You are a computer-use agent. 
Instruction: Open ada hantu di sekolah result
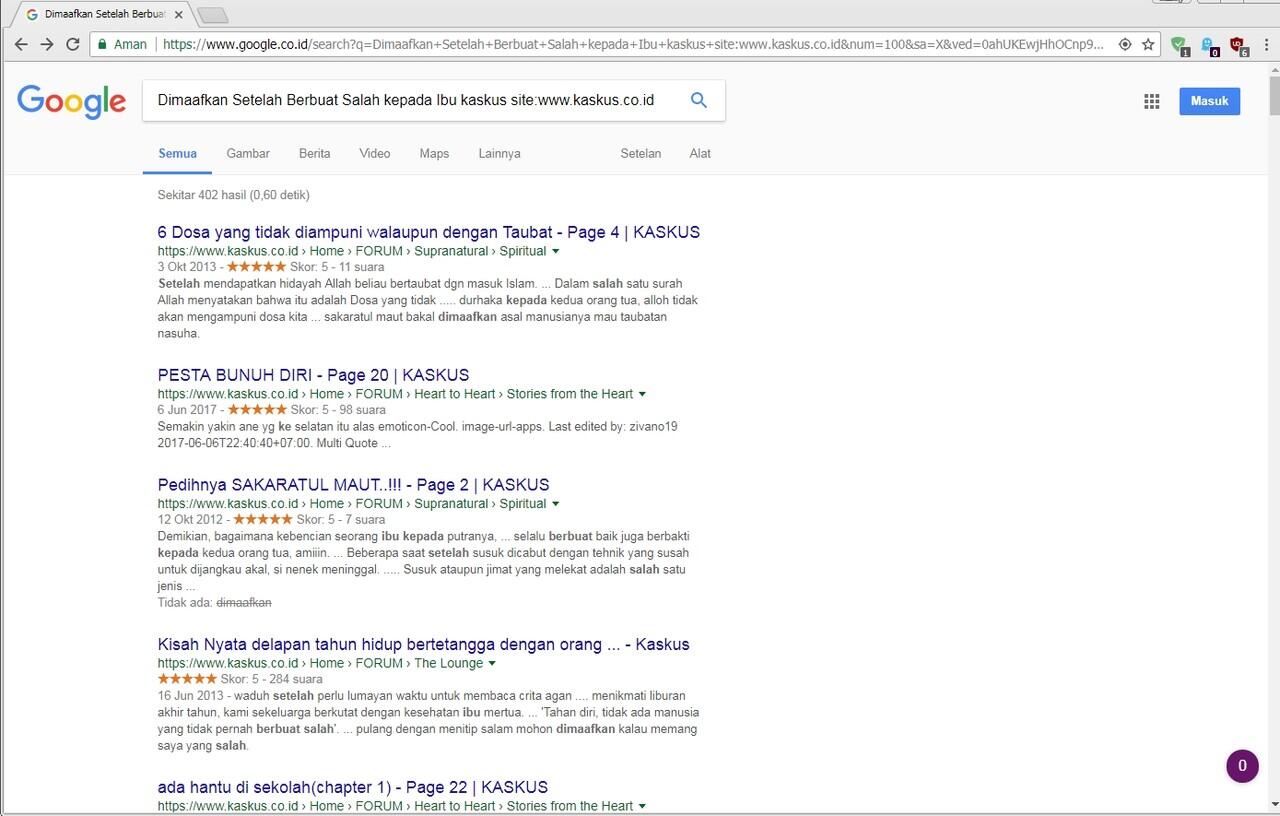(353, 787)
